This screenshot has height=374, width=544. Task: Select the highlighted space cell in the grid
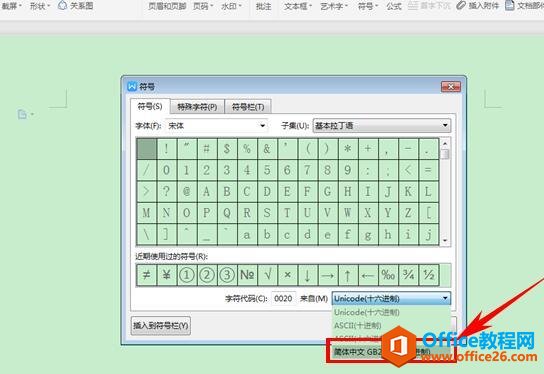[x=146, y=149]
